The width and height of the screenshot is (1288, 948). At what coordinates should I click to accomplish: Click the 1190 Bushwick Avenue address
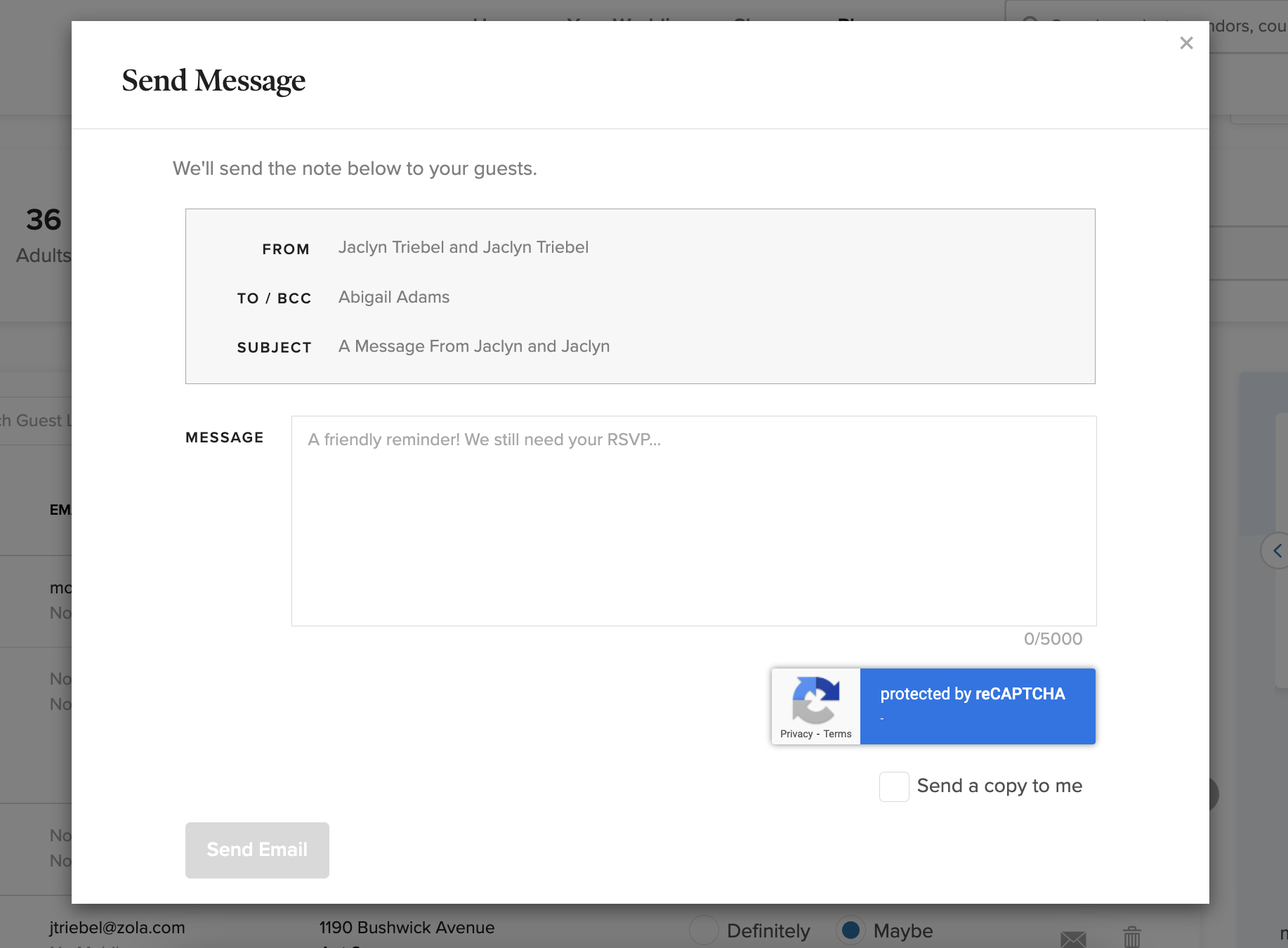(x=407, y=928)
